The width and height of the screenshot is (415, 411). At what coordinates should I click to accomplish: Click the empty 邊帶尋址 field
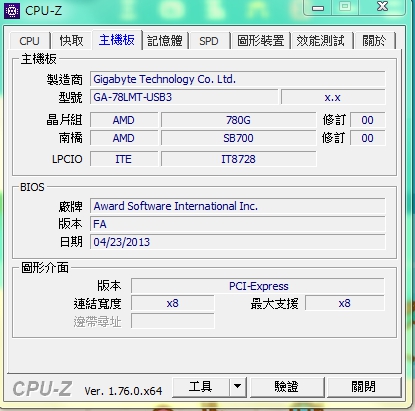tap(173, 321)
